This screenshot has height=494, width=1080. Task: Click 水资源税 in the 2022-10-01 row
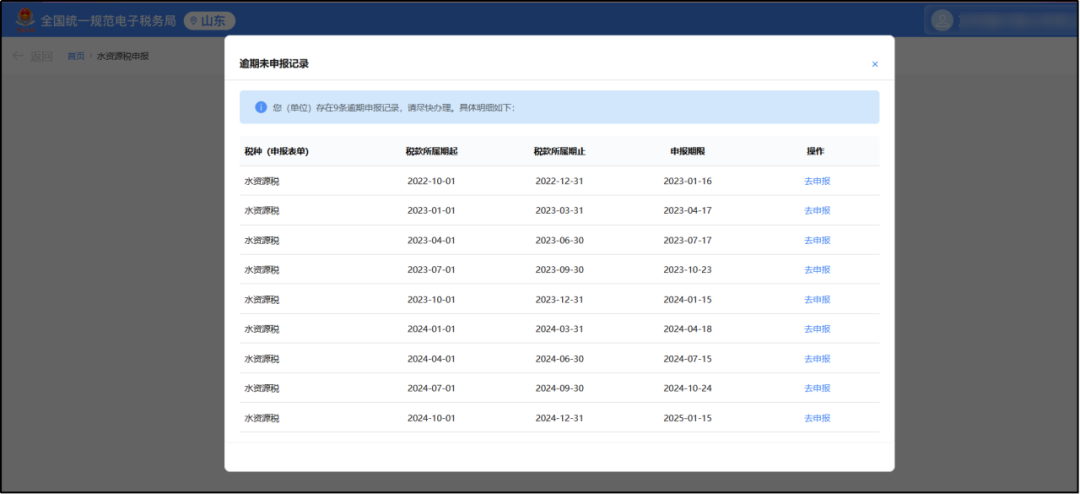(x=262, y=181)
